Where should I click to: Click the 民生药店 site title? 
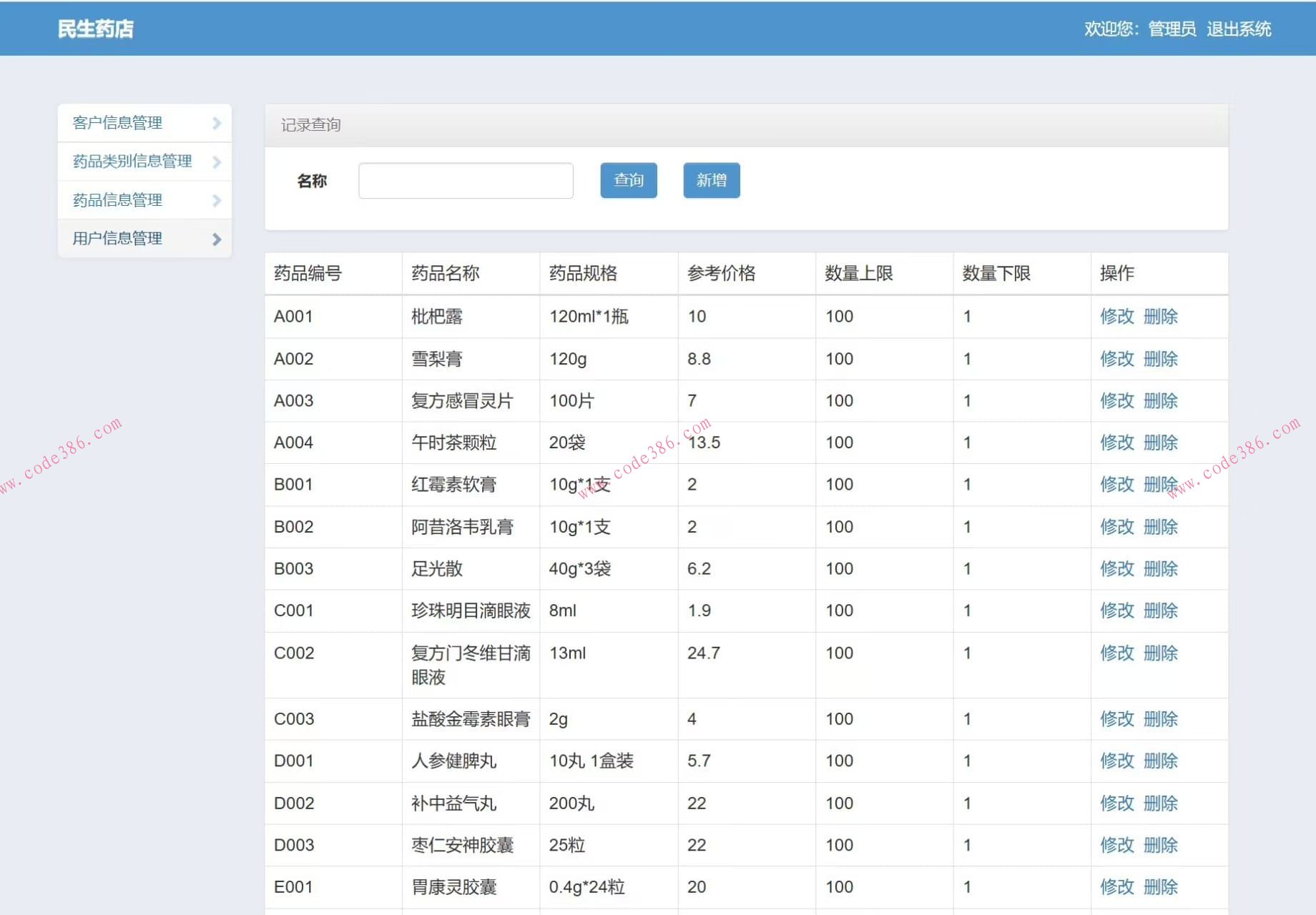click(x=96, y=29)
